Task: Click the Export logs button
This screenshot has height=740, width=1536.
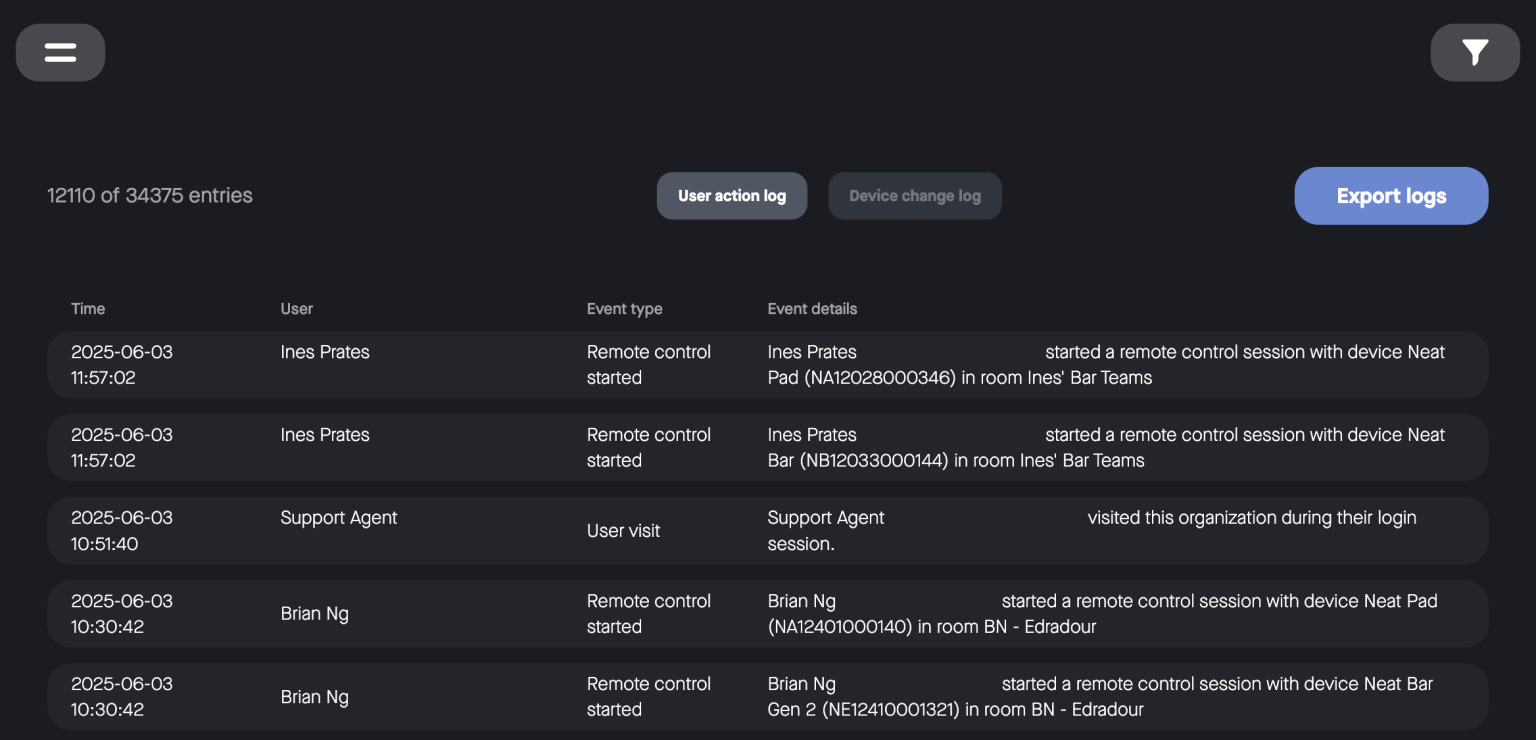Action: [1391, 195]
